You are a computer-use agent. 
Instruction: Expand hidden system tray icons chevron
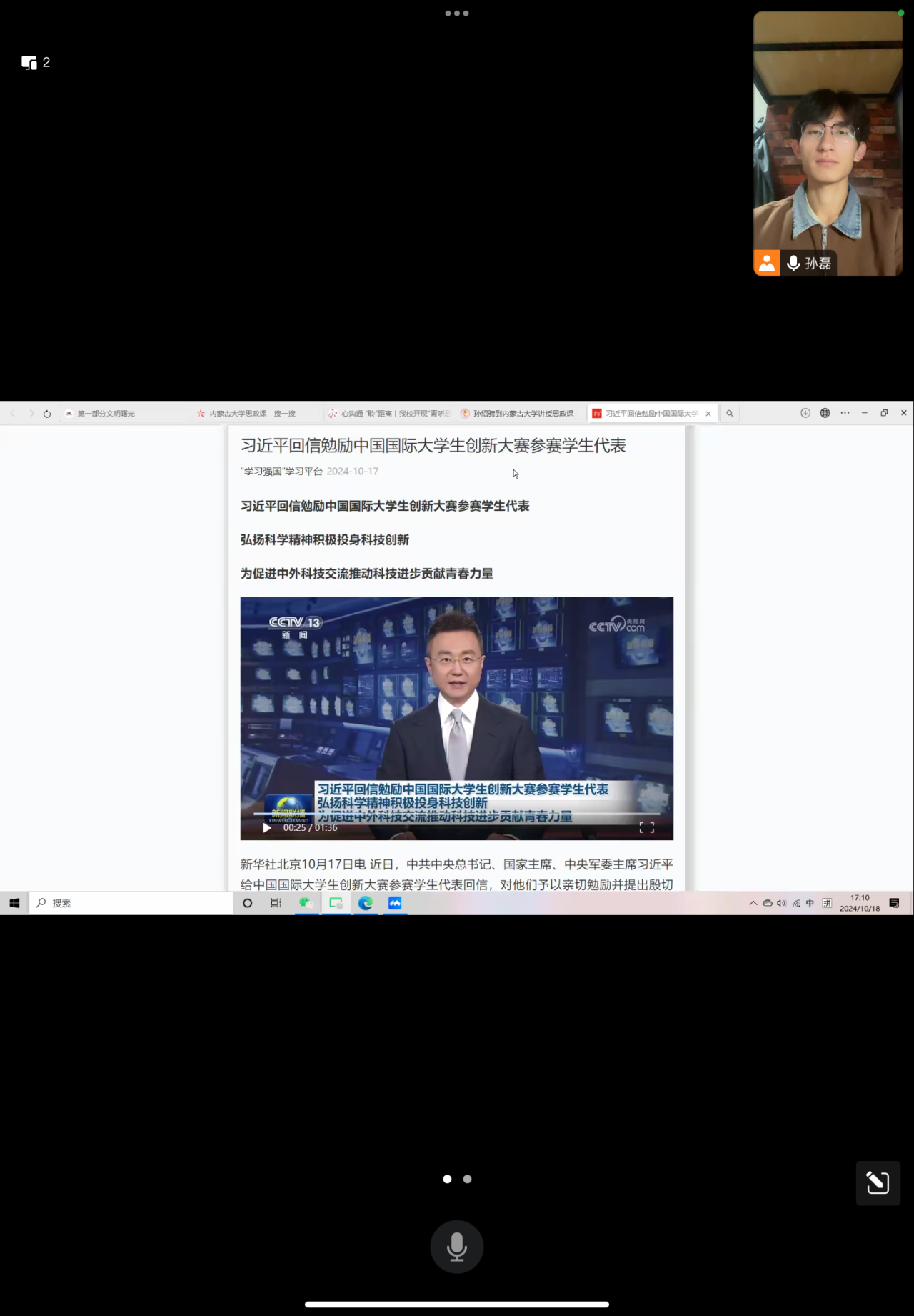753,903
